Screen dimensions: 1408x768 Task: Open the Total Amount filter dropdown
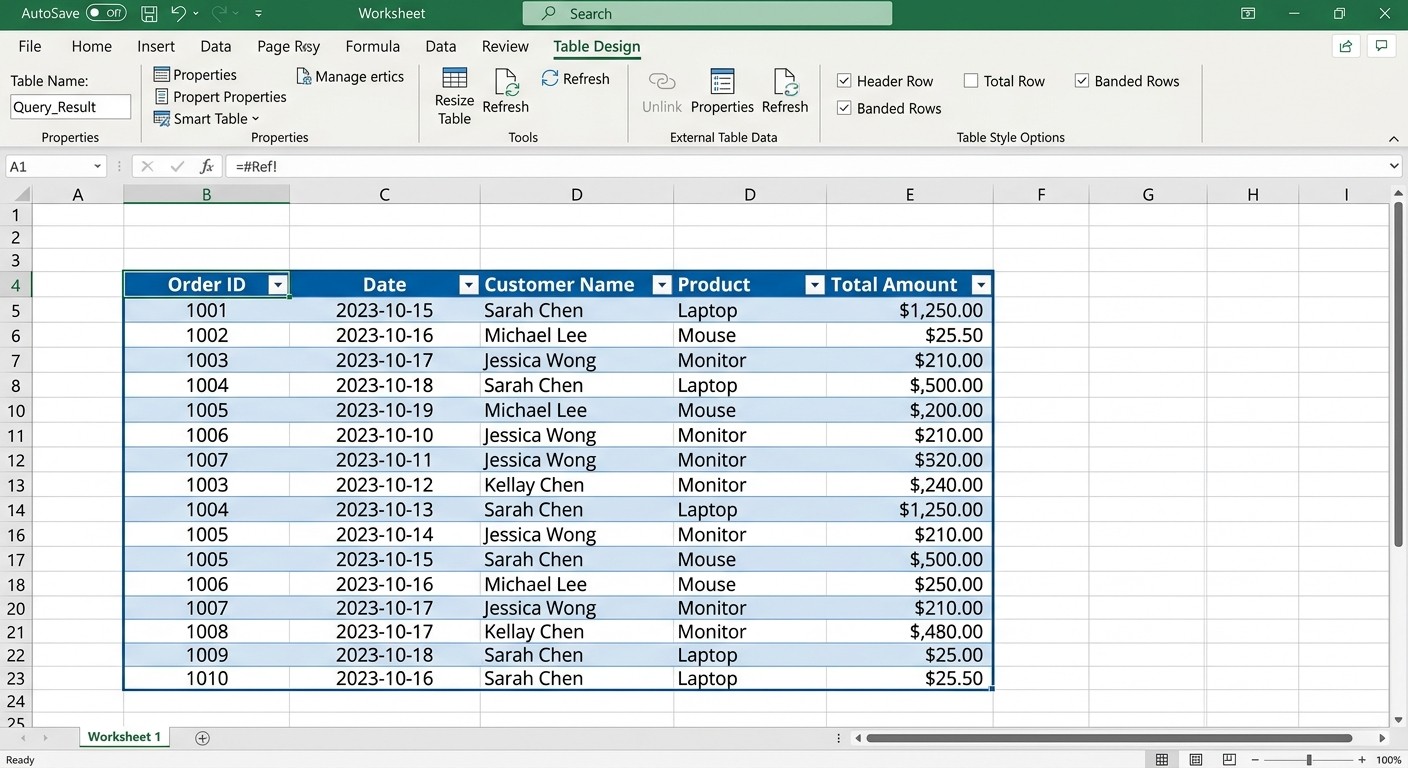(x=981, y=285)
